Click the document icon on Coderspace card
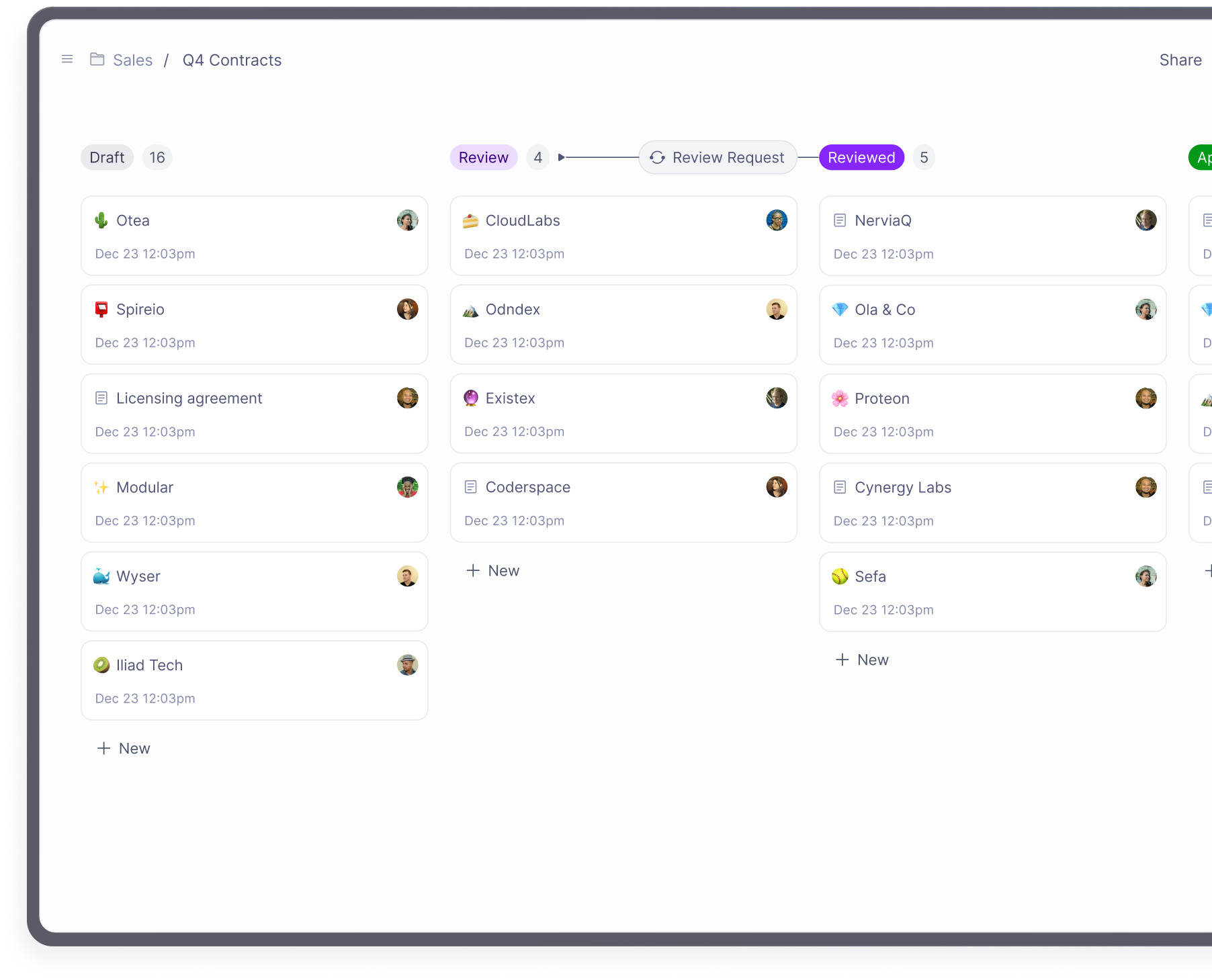This screenshot has height=980, width=1212. click(471, 487)
